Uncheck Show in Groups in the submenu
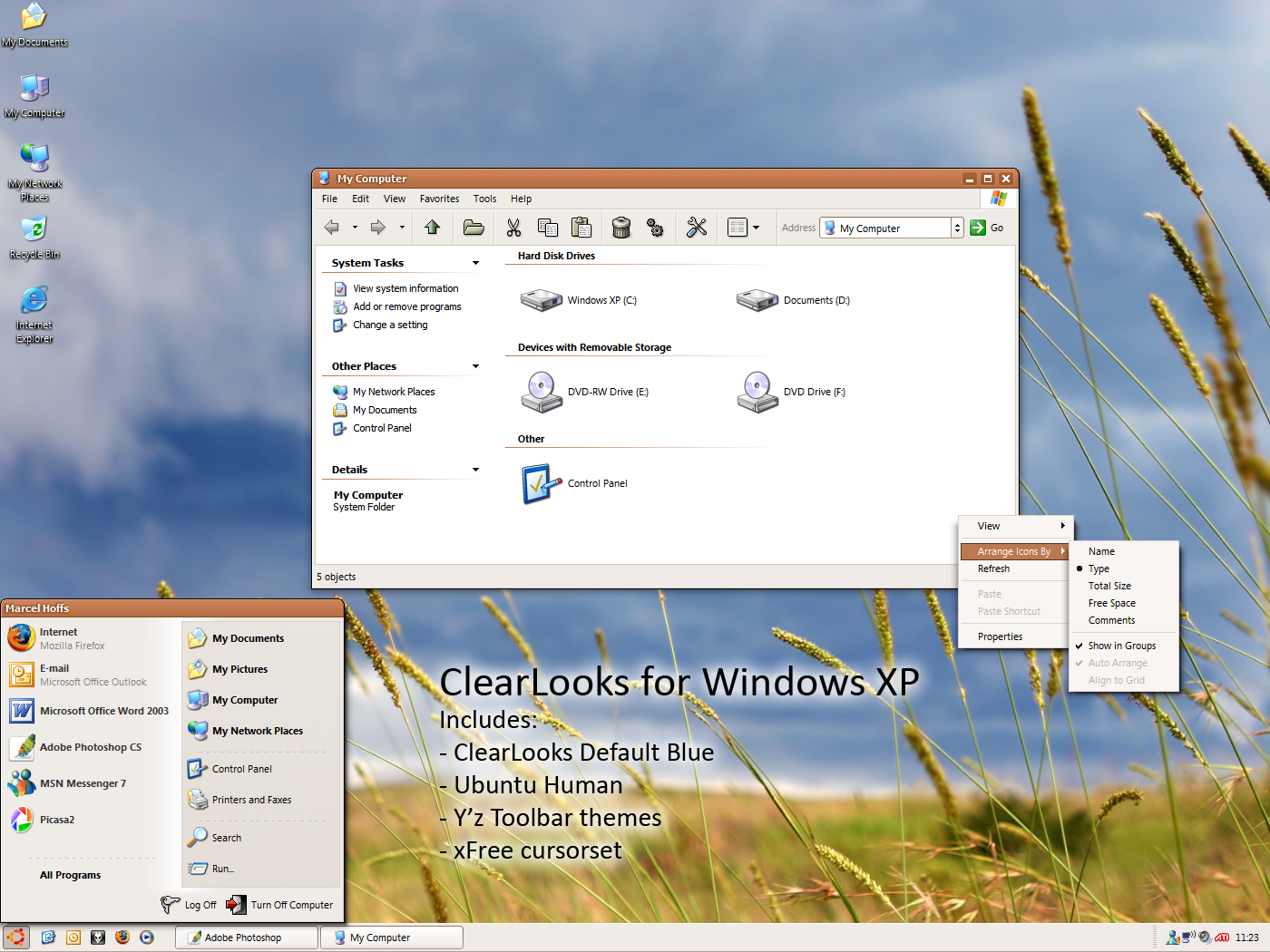Screen dimensions: 1270x952 coord(1121,646)
